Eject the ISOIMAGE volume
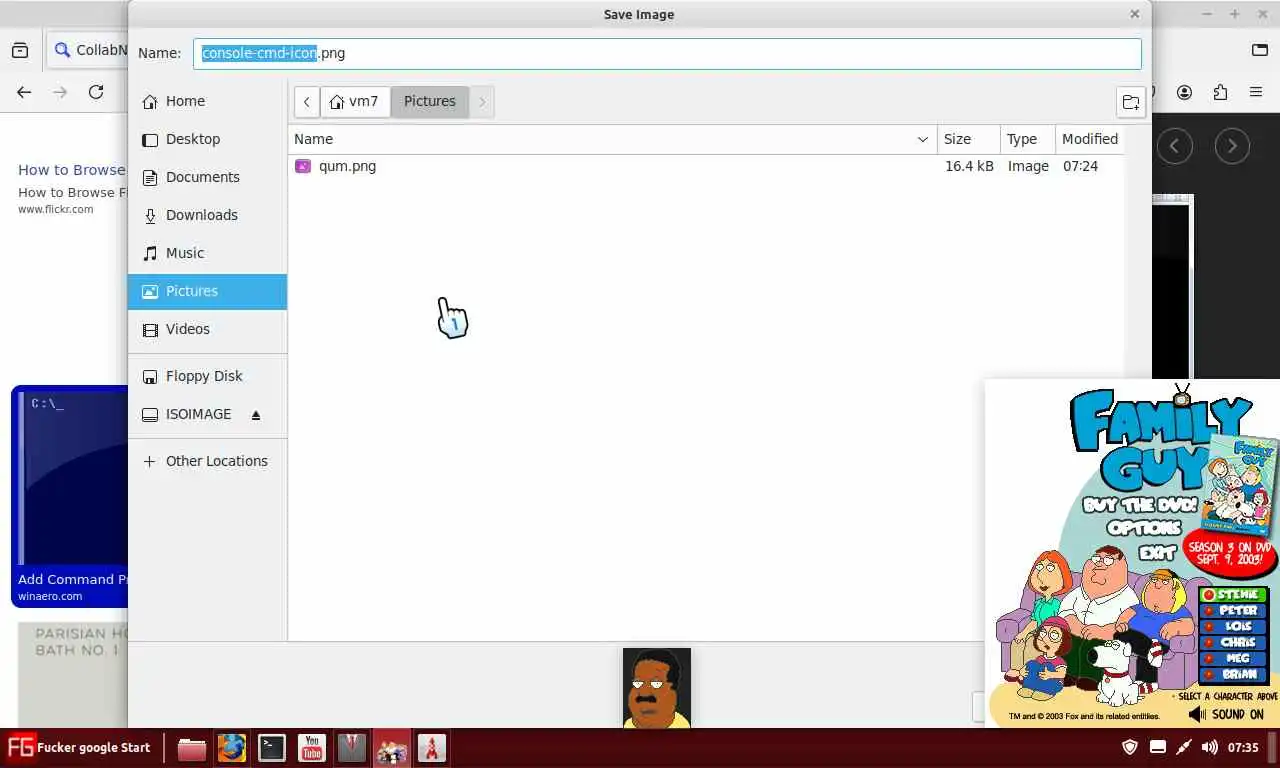Screen dimensions: 1280x768 click(256, 415)
